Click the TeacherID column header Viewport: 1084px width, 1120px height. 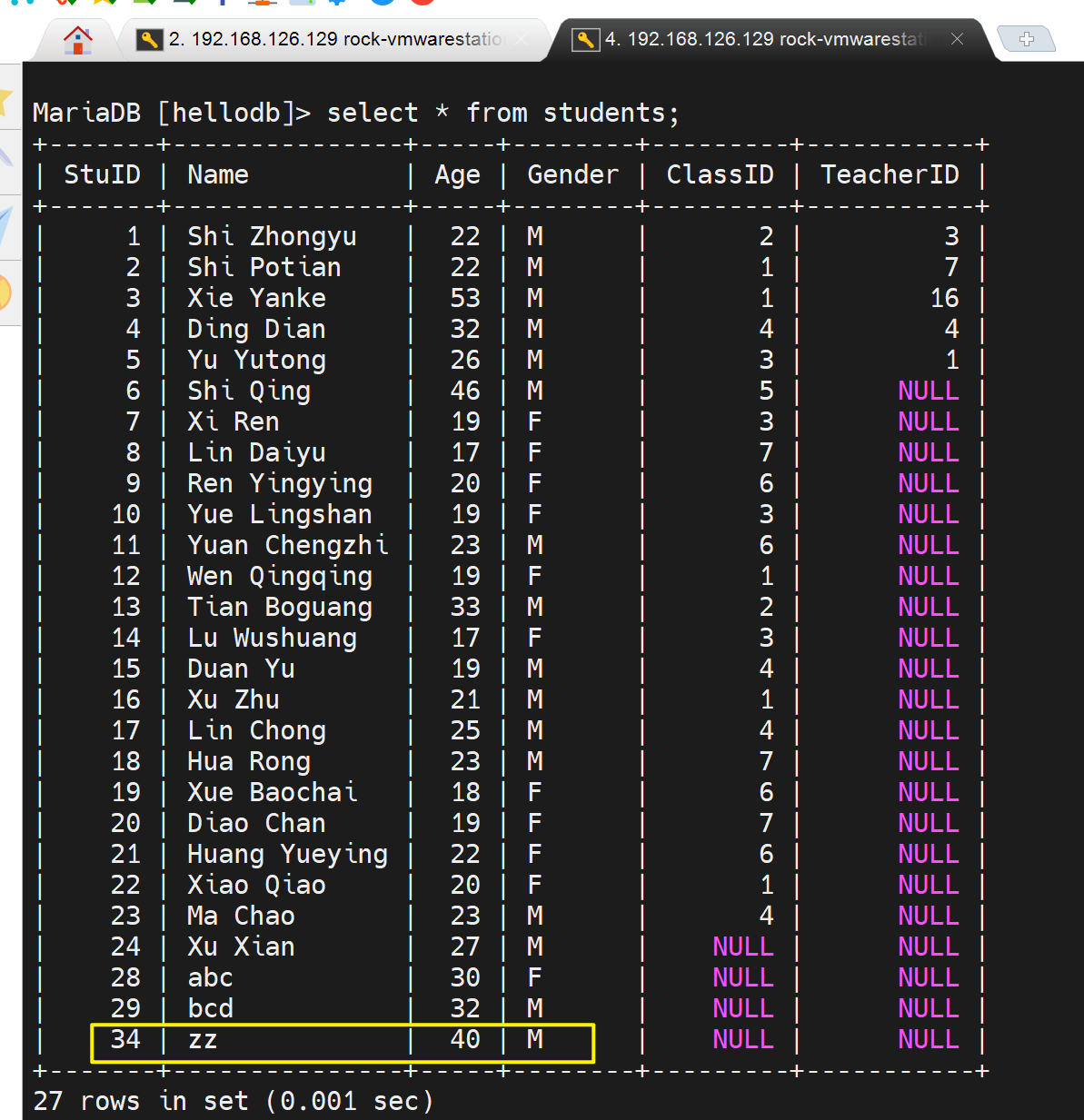pyautogui.click(x=889, y=174)
